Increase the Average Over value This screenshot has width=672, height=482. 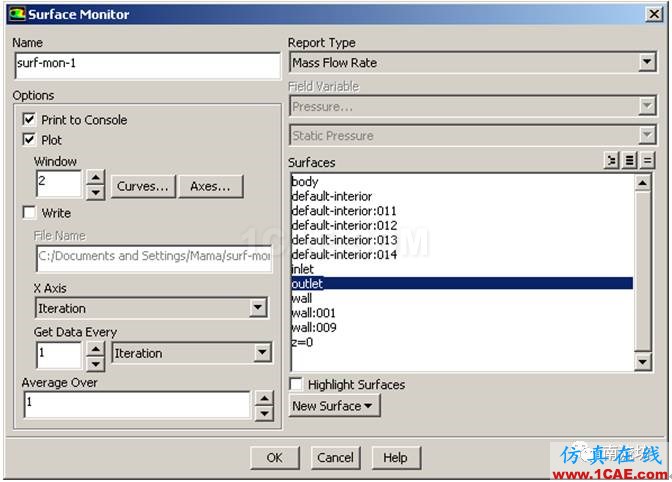(264, 398)
